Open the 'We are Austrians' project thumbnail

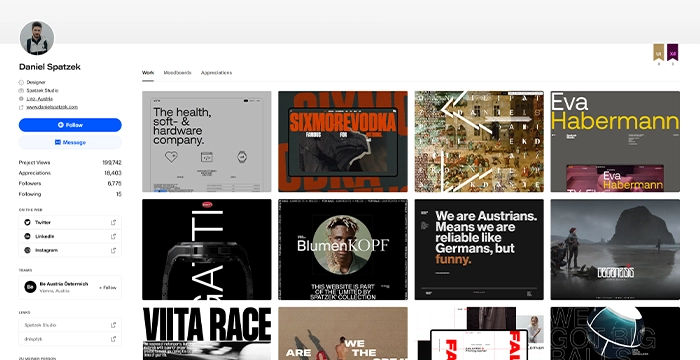click(x=479, y=249)
